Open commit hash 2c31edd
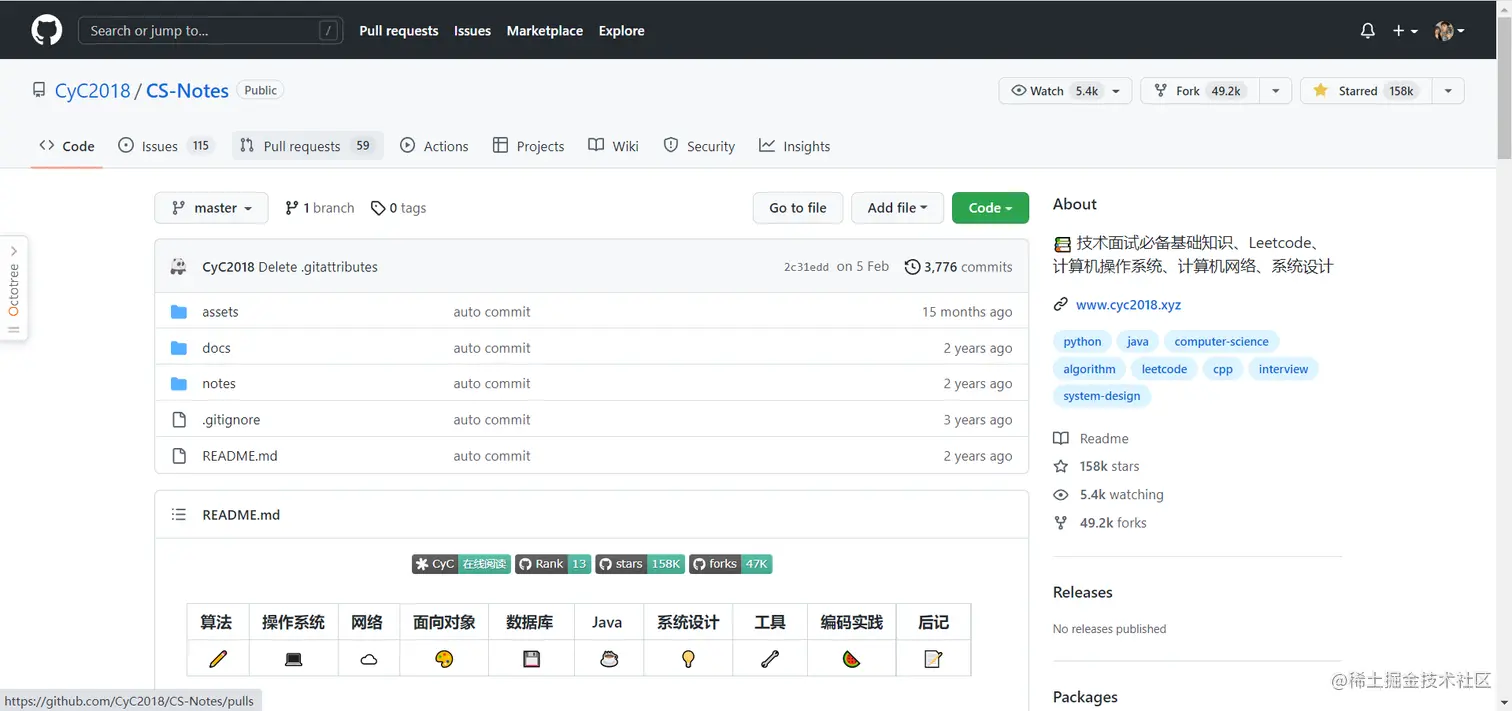The width and height of the screenshot is (1512, 711). (x=806, y=268)
